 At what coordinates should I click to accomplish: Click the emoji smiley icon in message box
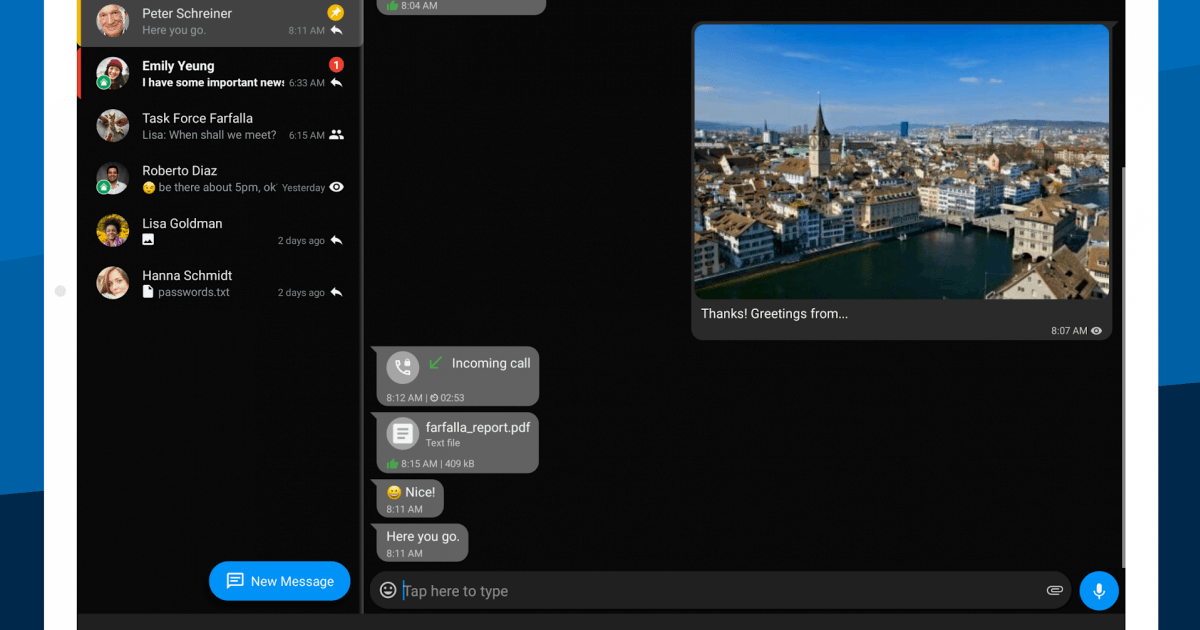pos(388,590)
